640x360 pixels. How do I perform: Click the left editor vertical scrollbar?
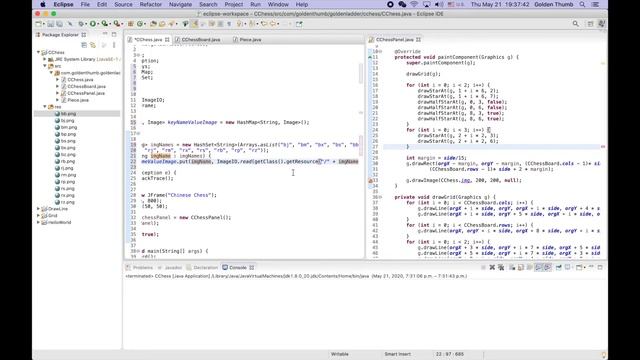[361, 73]
